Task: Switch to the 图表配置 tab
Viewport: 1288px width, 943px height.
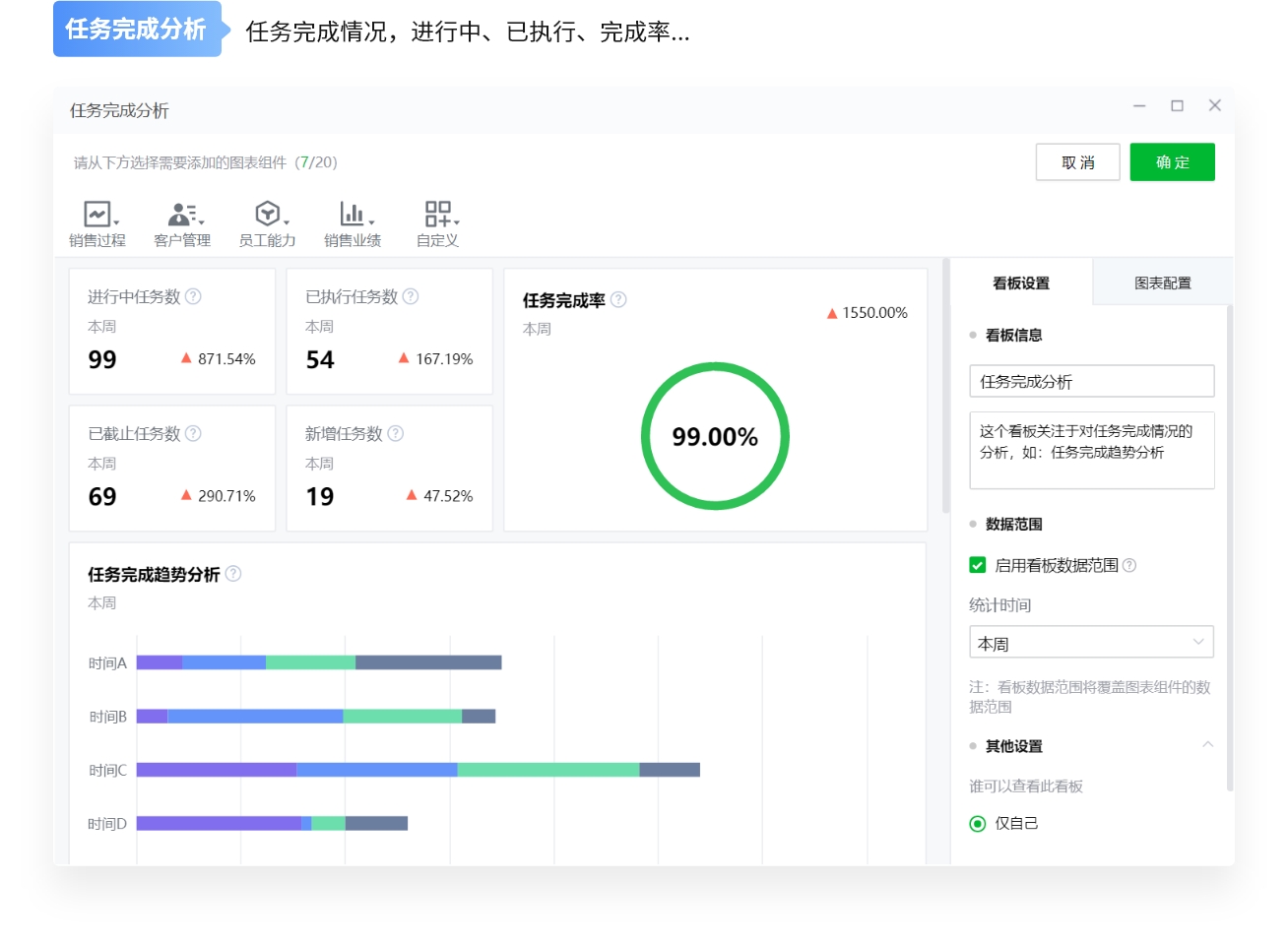Action: (1162, 283)
